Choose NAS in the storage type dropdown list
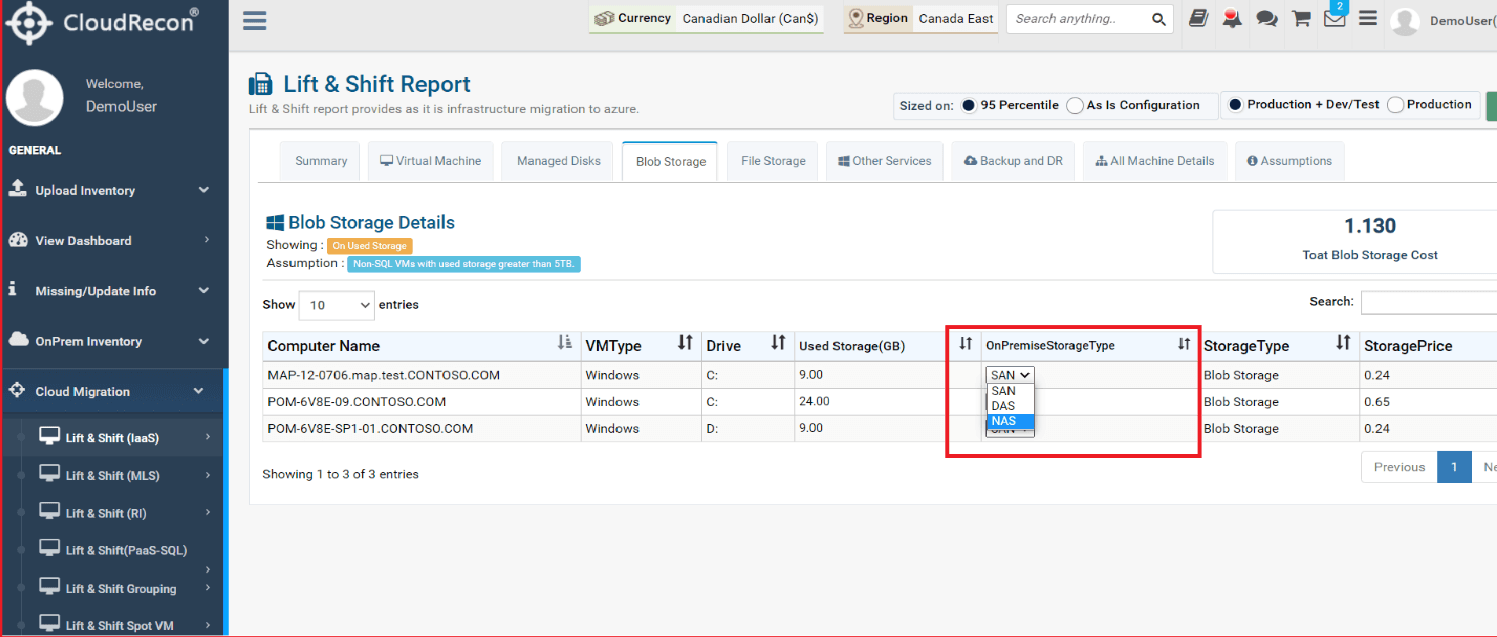The image size is (1497, 637). point(1009,421)
